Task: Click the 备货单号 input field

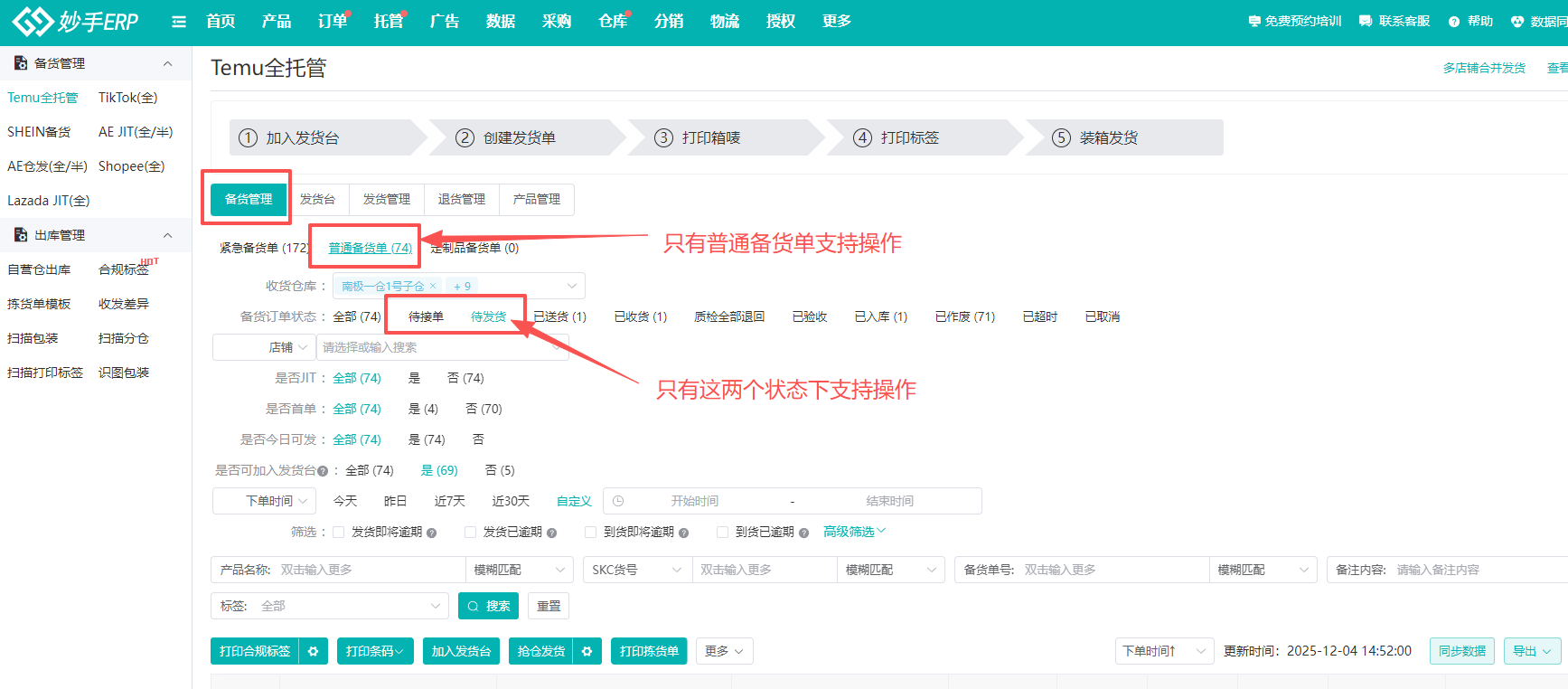Action: (x=1114, y=570)
